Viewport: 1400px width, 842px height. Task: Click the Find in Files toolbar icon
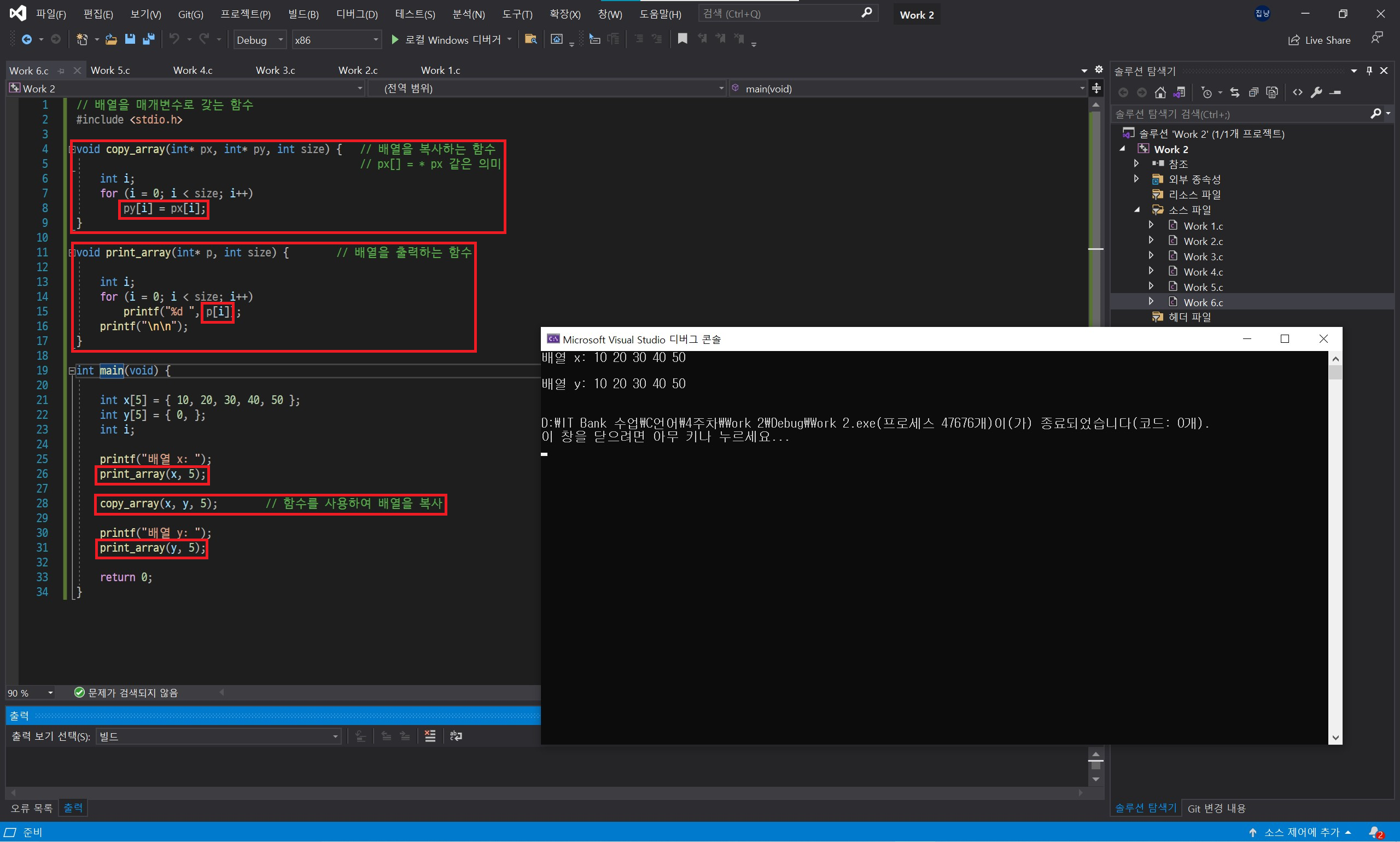coord(530,39)
